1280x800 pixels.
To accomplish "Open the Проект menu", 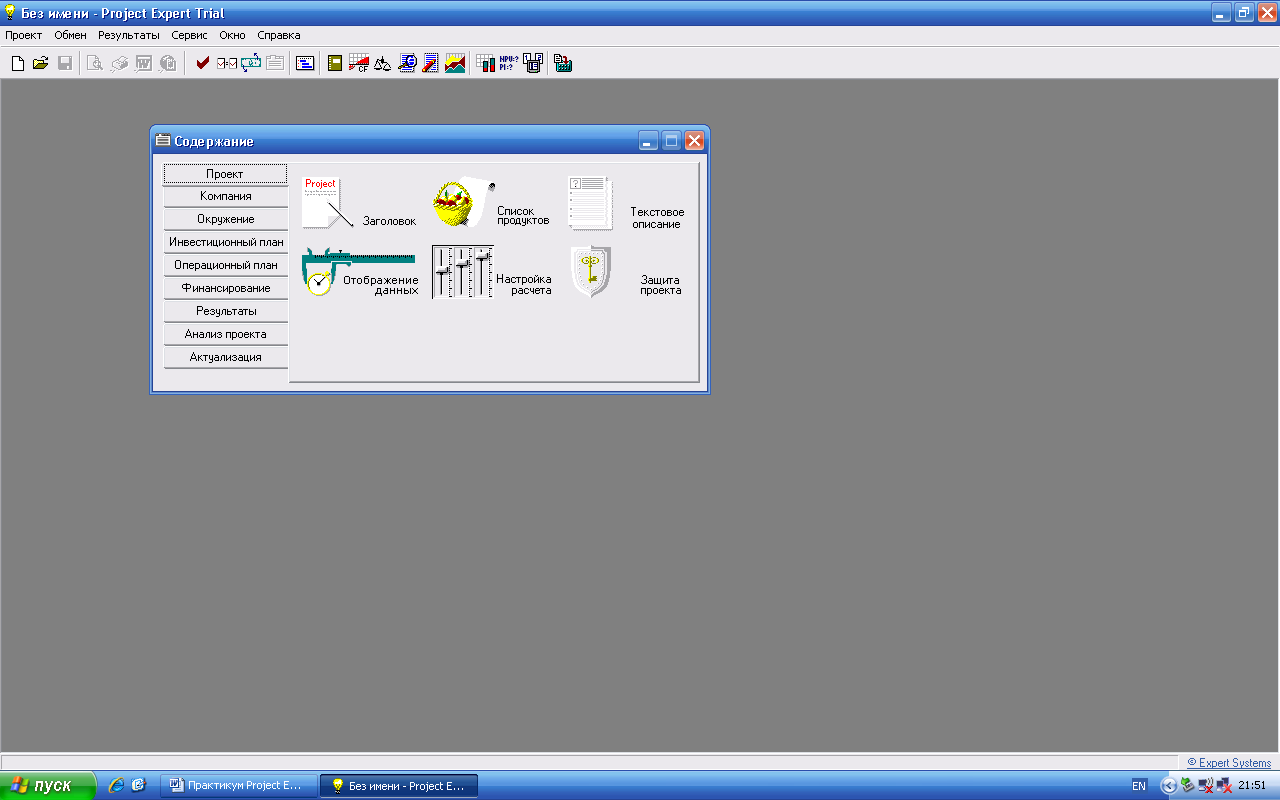I will [x=24, y=35].
